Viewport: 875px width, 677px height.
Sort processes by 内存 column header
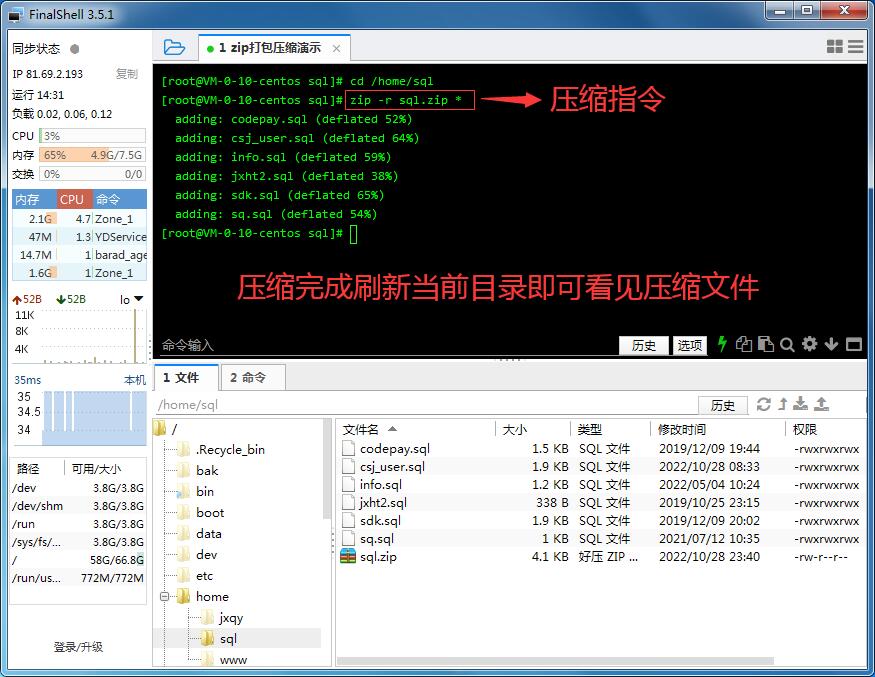34,199
